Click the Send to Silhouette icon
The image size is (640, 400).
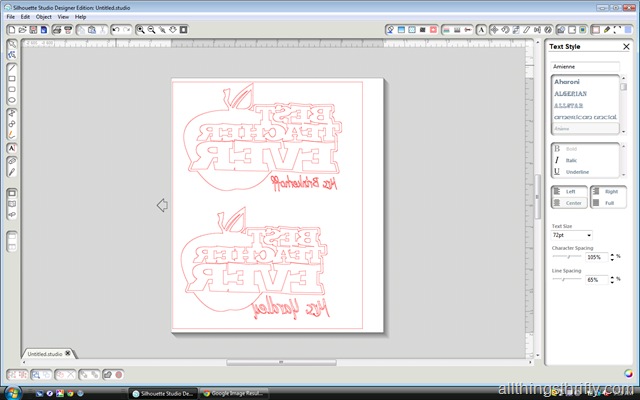tap(68, 30)
